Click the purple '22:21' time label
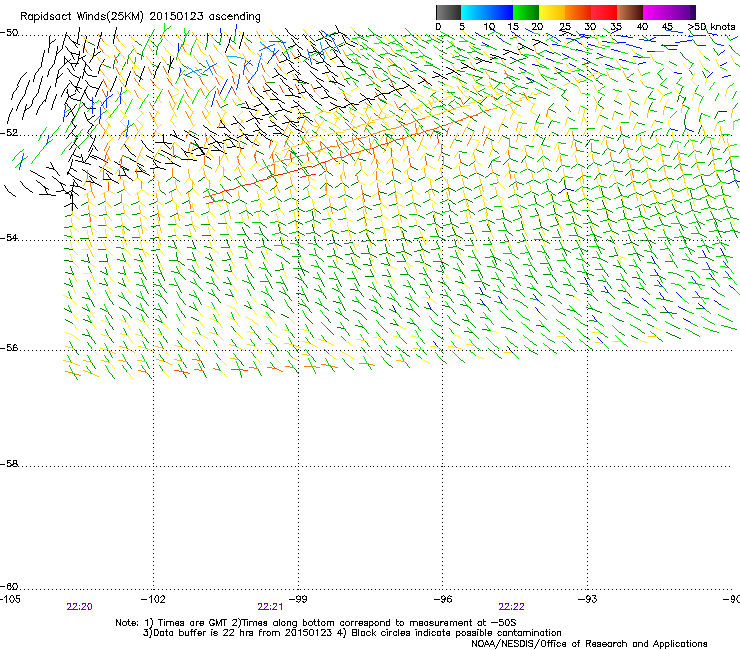740x650 pixels. click(x=270, y=607)
